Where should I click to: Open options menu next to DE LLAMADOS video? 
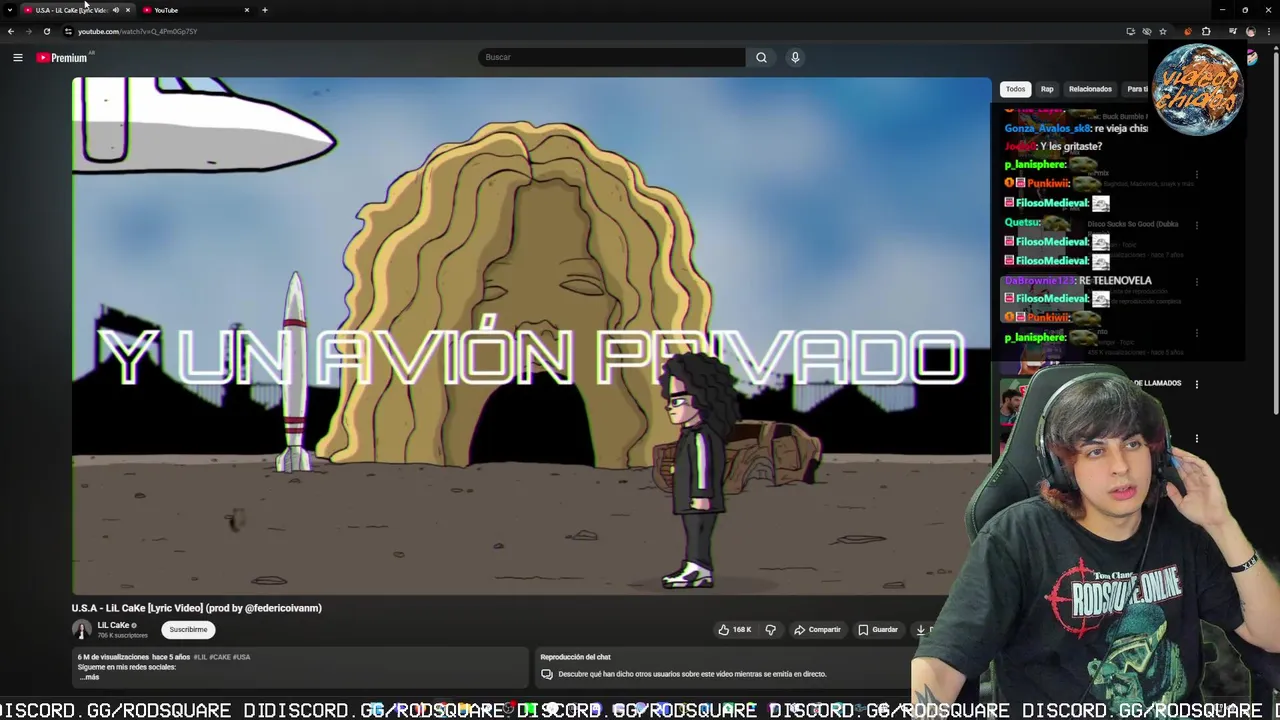(1197, 384)
